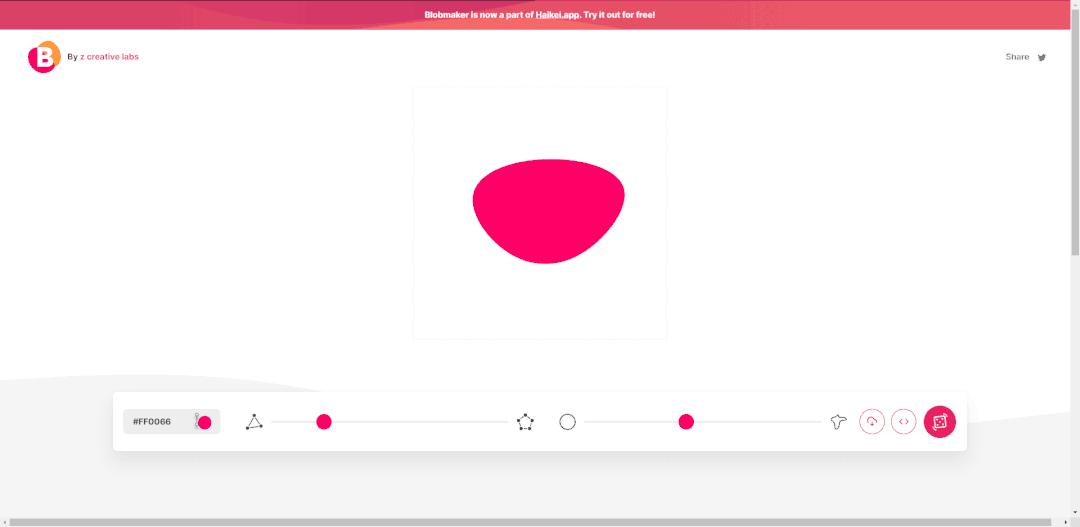This screenshot has width=1080, height=527.
Task: Click the horizontal scrollbar at bottom
Action: pyautogui.click(x=530, y=522)
